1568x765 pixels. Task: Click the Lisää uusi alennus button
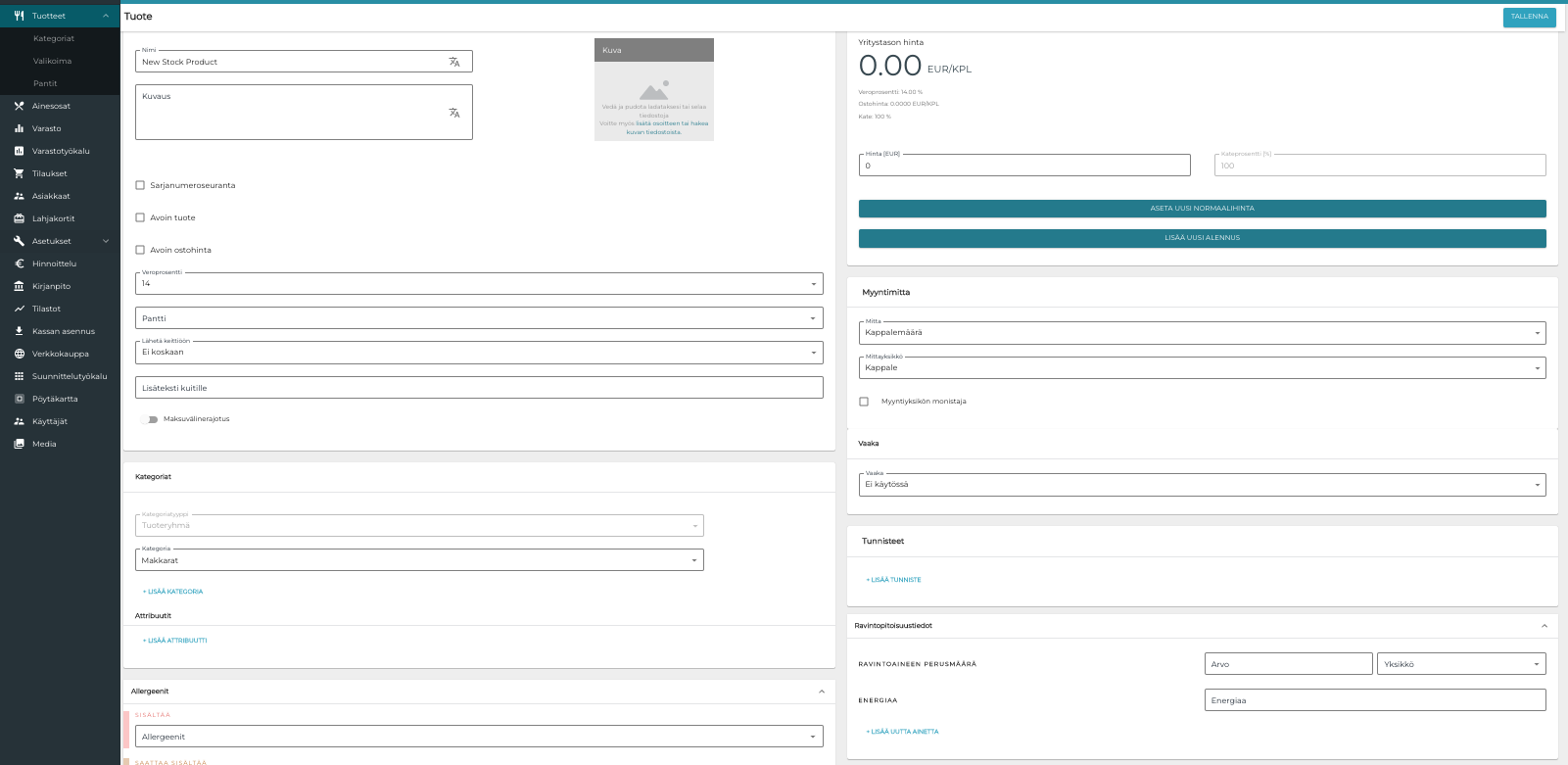pos(1202,238)
